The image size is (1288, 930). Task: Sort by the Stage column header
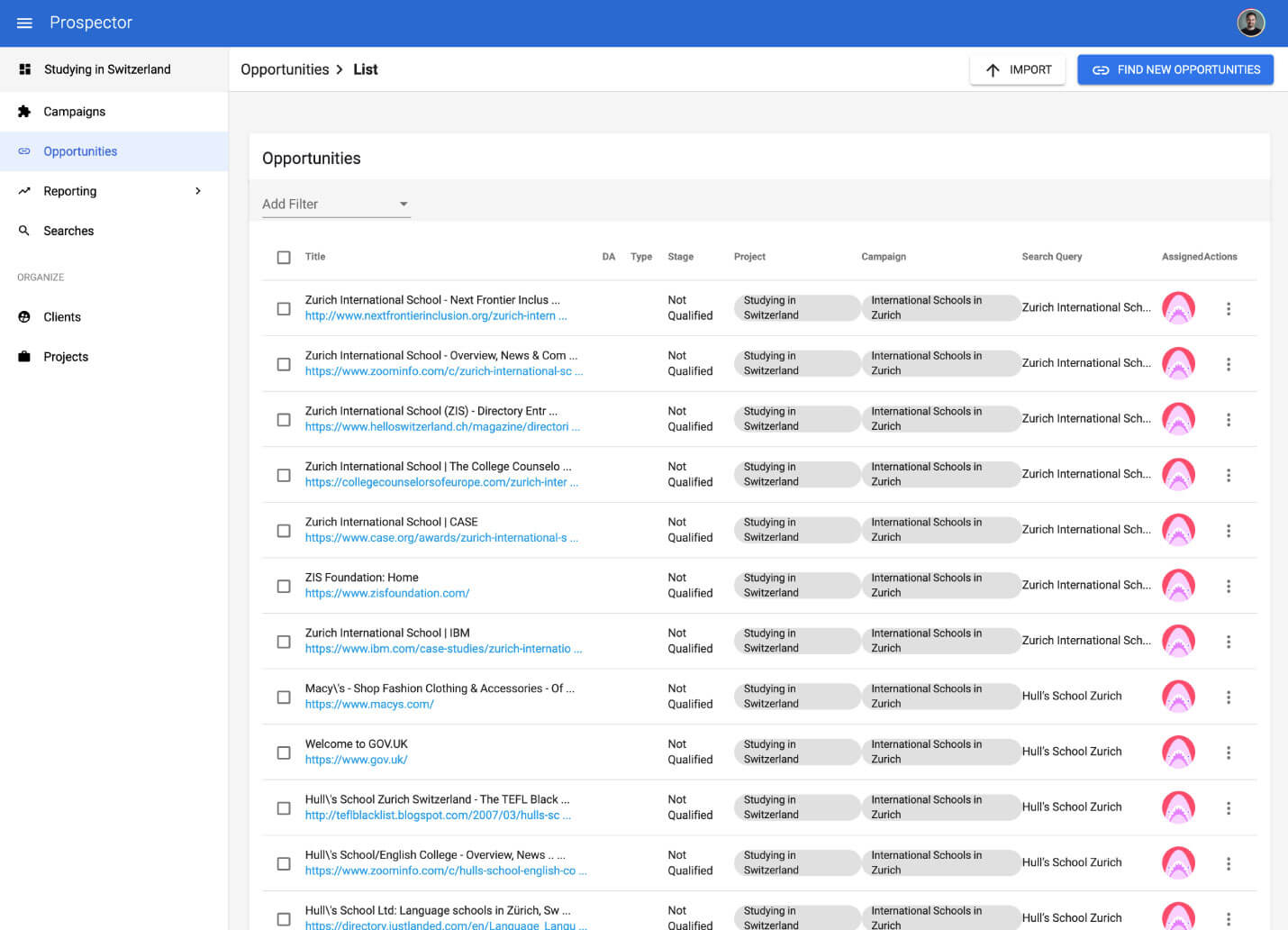[x=681, y=257]
